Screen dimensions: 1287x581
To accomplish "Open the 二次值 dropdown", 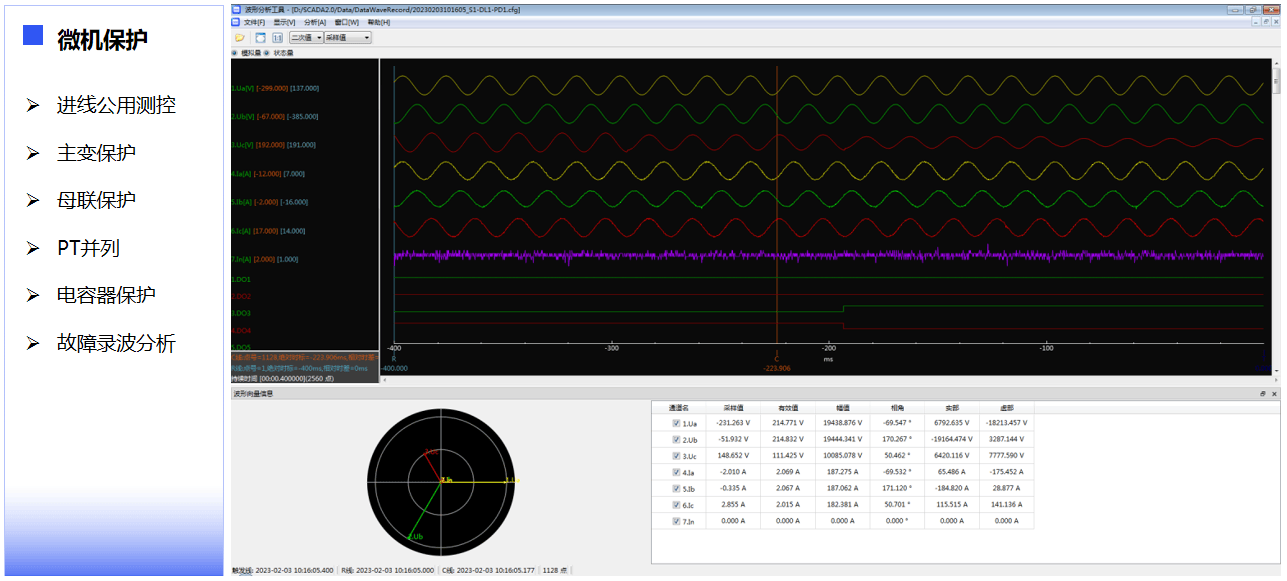I will (x=304, y=37).
